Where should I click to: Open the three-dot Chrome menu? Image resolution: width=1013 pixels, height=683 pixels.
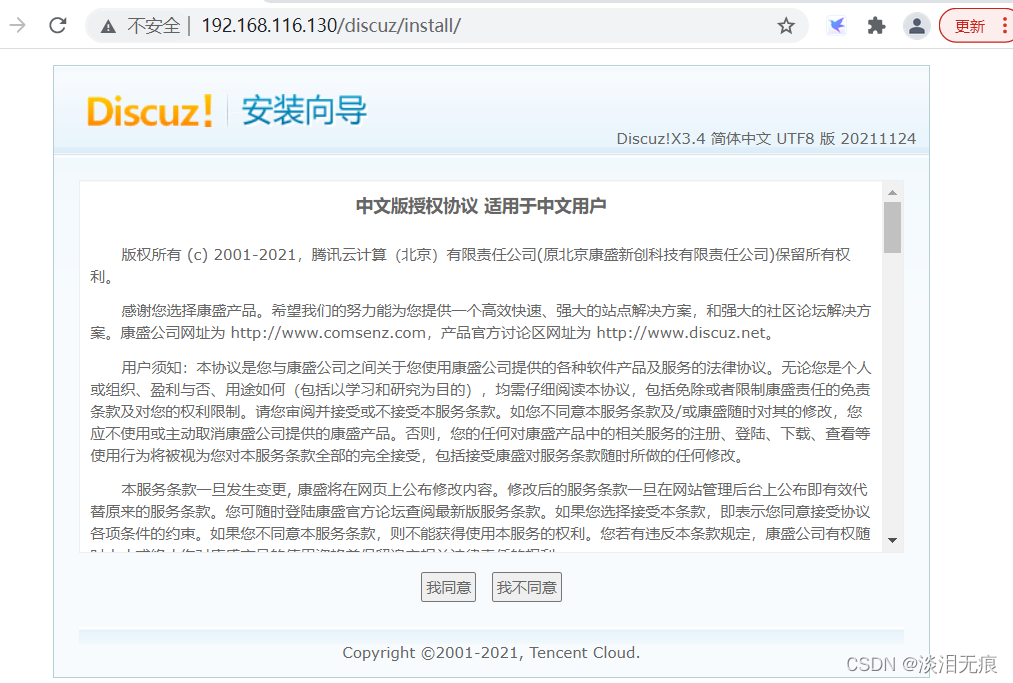click(x=1004, y=26)
